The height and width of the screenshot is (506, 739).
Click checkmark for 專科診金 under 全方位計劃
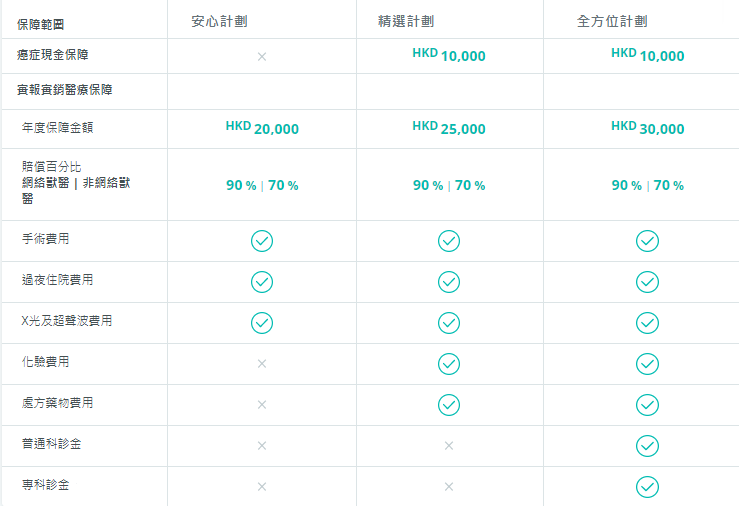(x=647, y=487)
